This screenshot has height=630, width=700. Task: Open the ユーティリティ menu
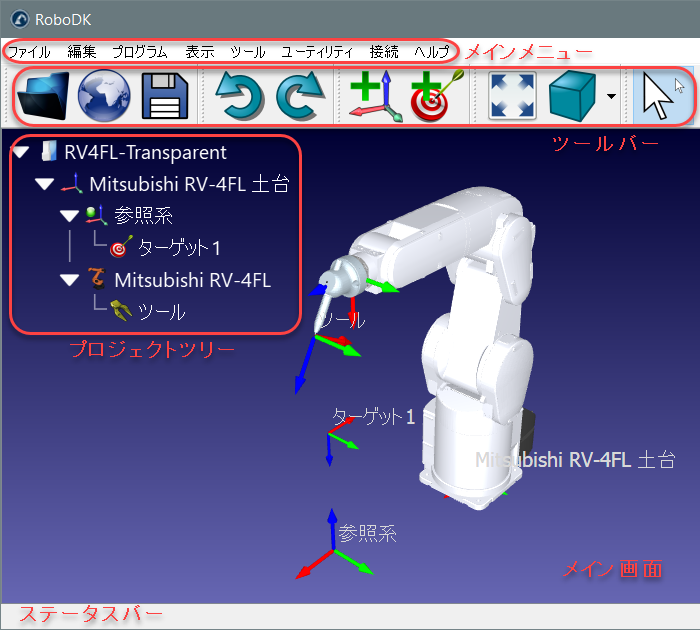pyautogui.click(x=317, y=52)
